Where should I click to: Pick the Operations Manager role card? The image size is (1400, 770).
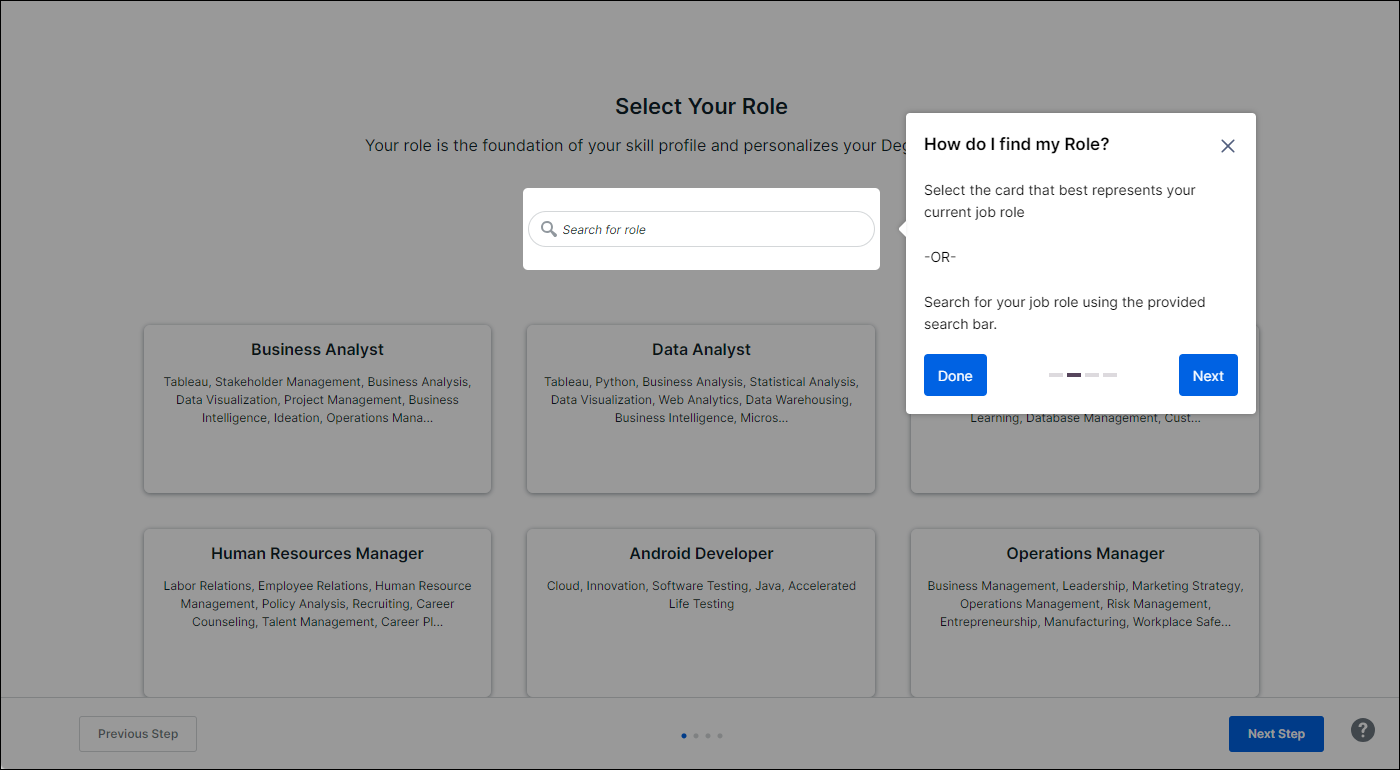pyautogui.click(x=1085, y=613)
